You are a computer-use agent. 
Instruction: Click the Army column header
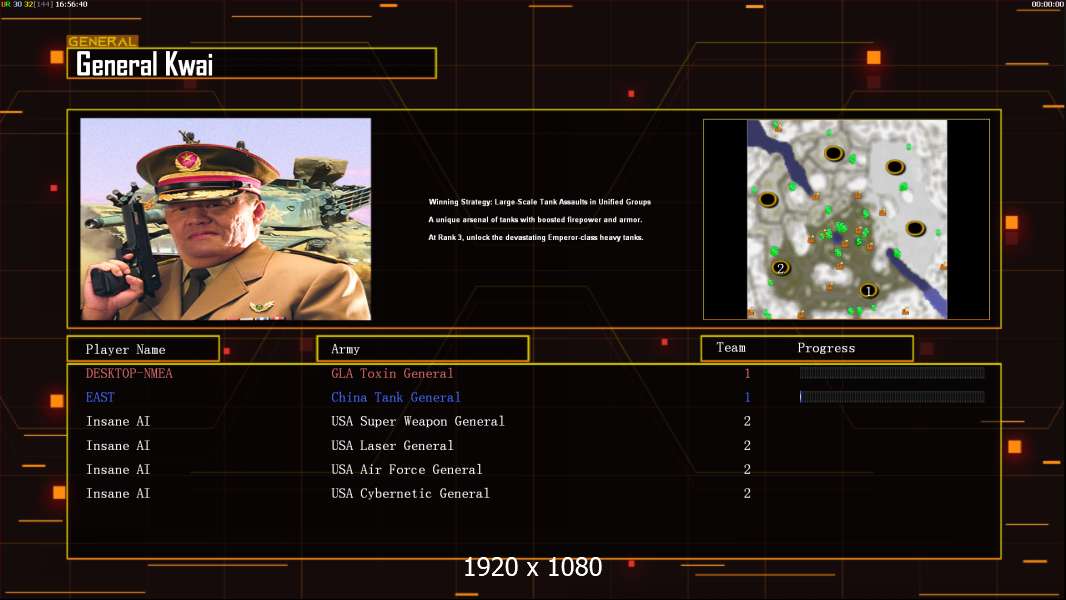pos(423,349)
